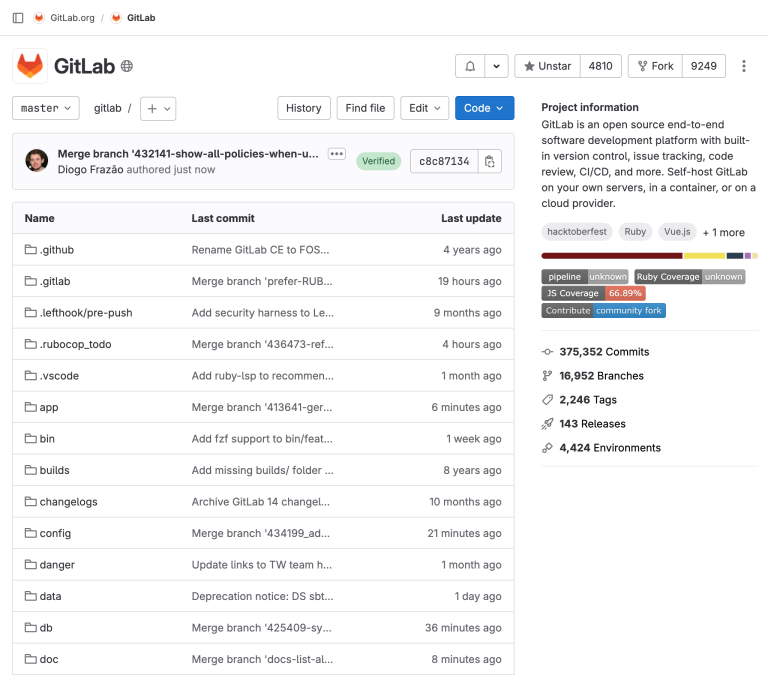Unstar the GitLab project

pyautogui.click(x=547, y=66)
